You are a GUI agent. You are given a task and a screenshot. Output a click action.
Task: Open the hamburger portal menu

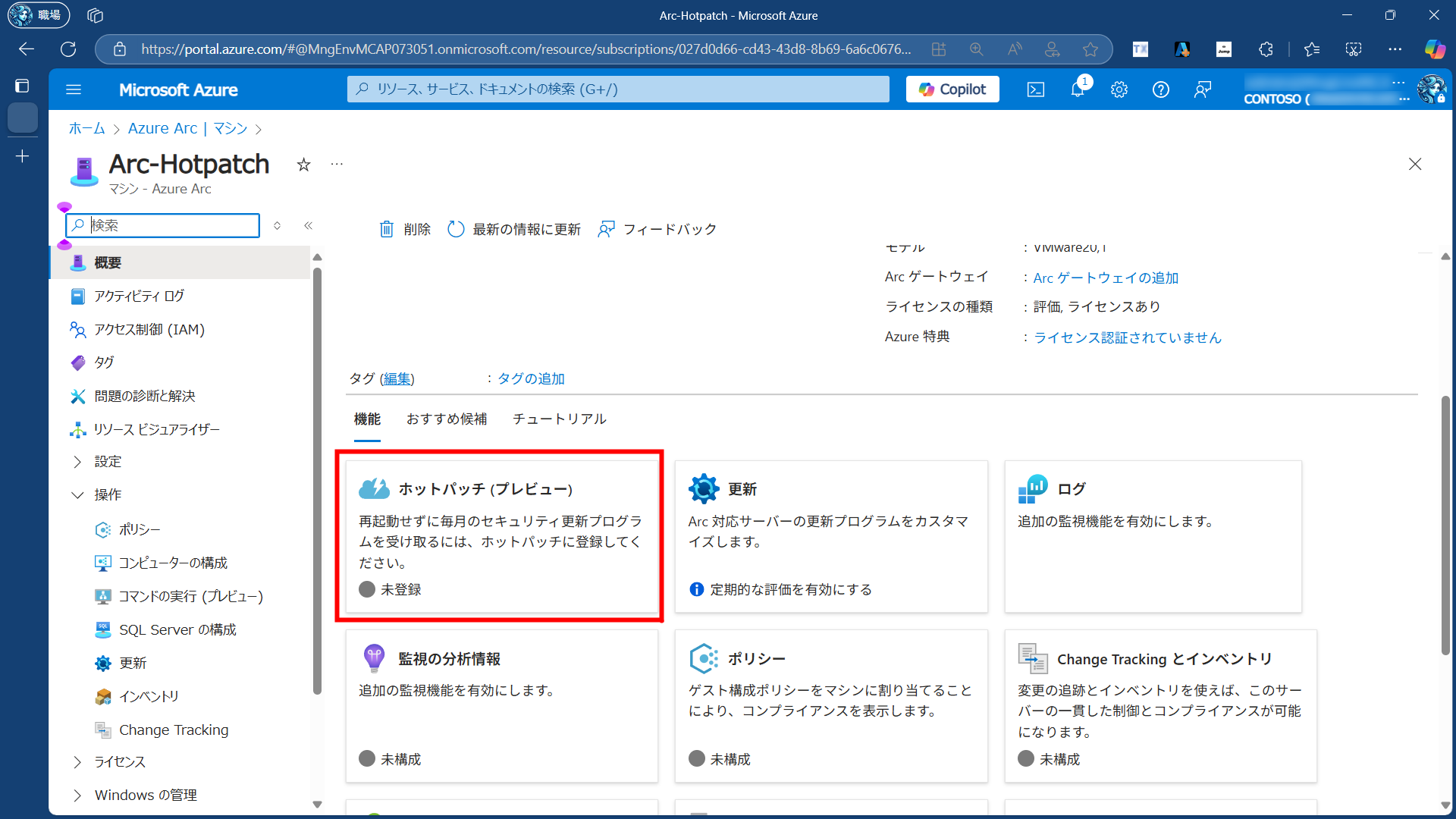point(74,89)
